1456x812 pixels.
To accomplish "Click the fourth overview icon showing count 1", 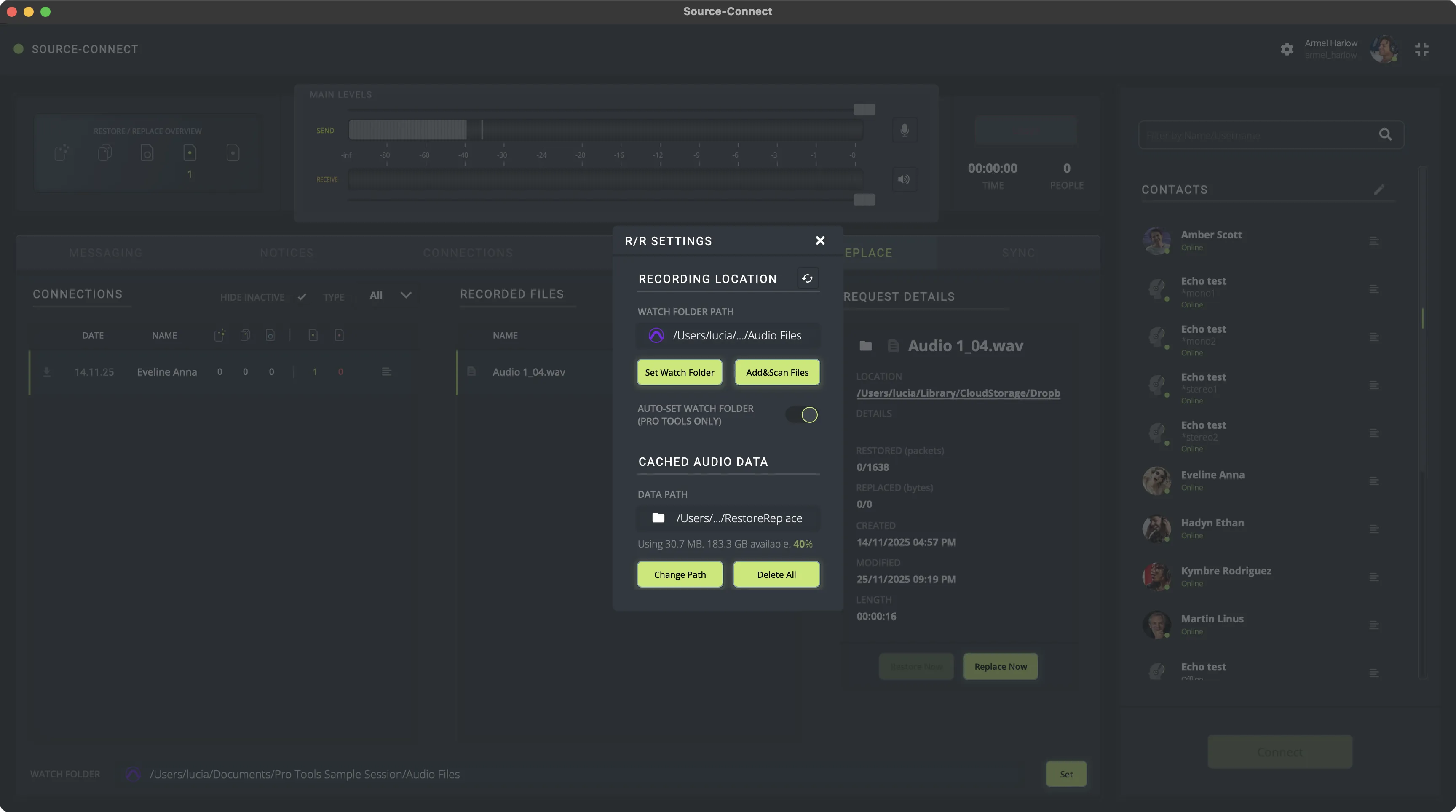I will click(x=190, y=152).
